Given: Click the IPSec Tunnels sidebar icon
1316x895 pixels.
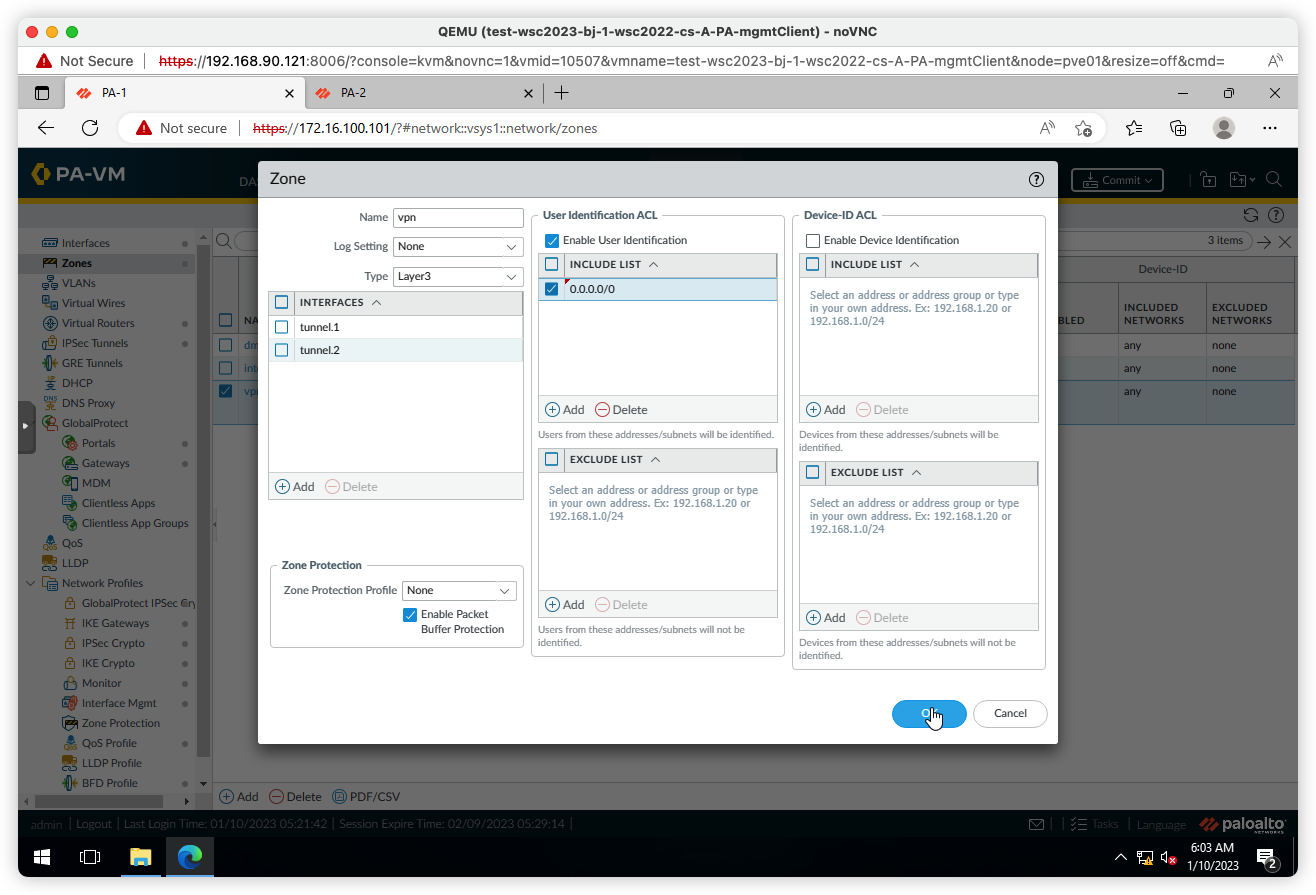Looking at the screenshot, I should 50,343.
